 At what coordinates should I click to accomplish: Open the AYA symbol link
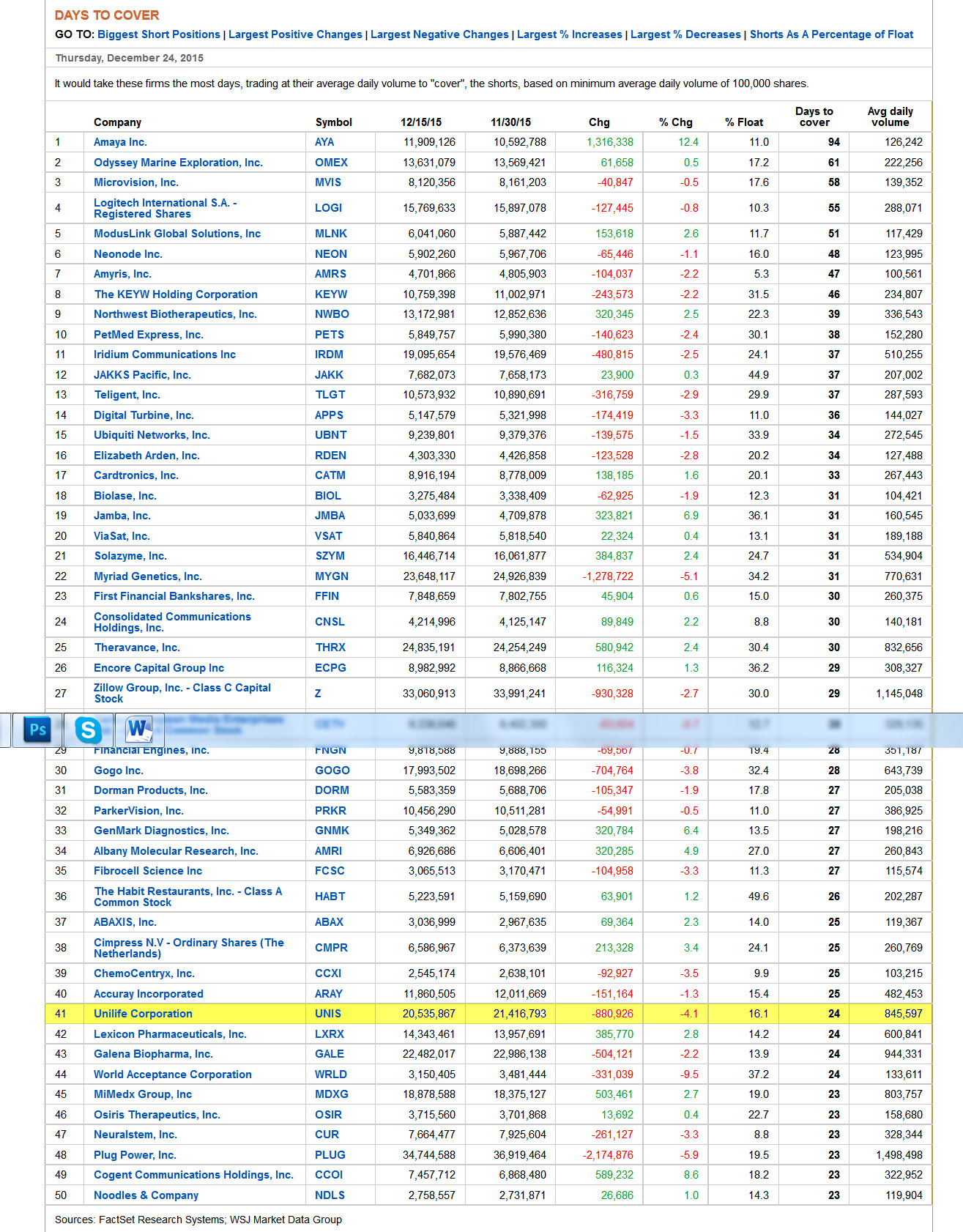tap(324, 142)
